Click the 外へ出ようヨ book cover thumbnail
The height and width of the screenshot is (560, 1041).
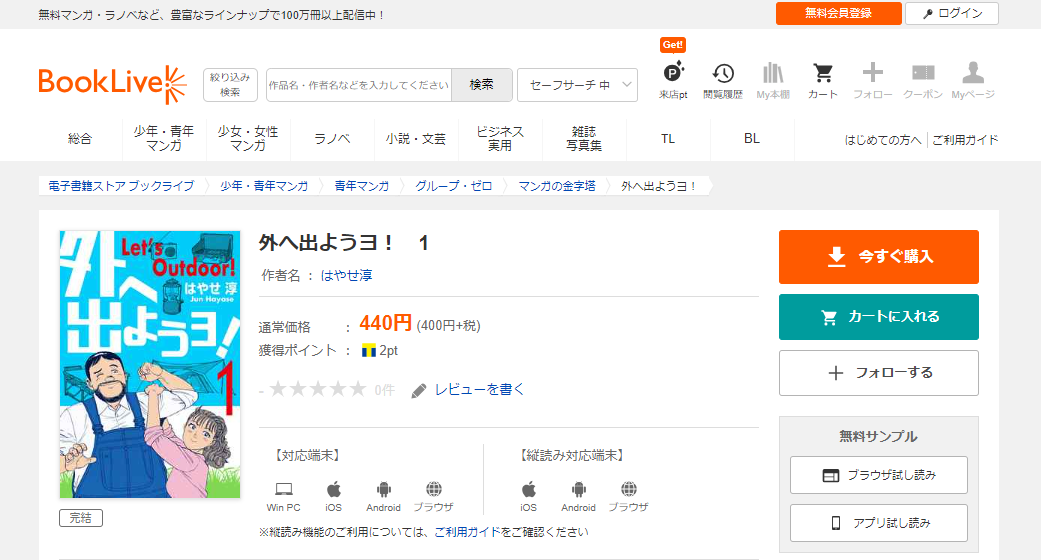coord(150,364)
